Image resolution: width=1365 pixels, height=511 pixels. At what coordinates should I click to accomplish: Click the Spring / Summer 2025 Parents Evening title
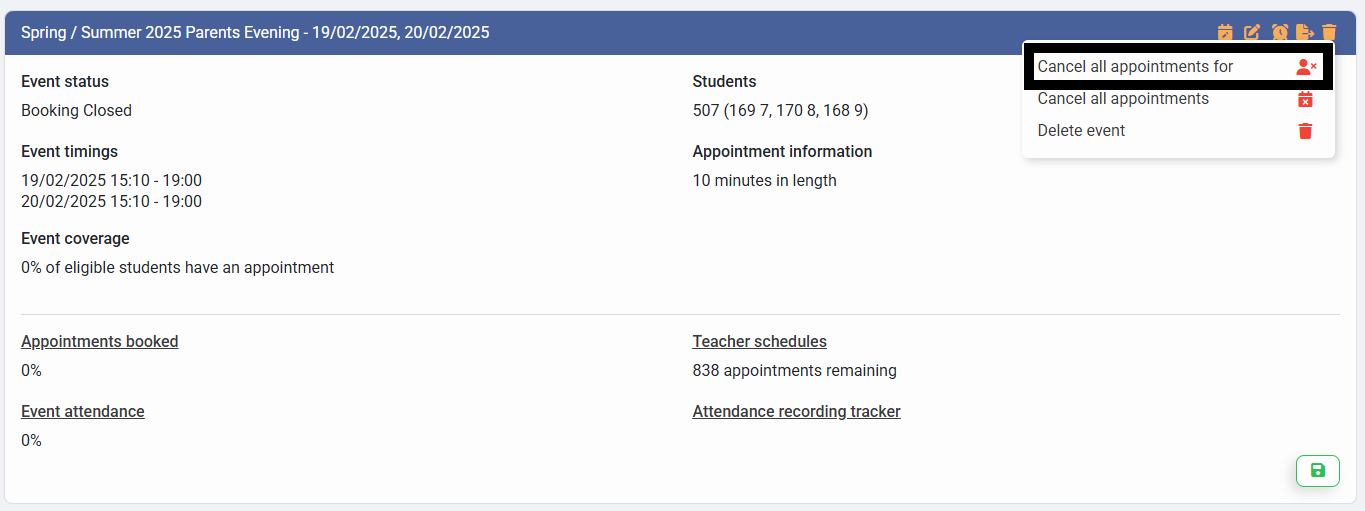(255, 33)
